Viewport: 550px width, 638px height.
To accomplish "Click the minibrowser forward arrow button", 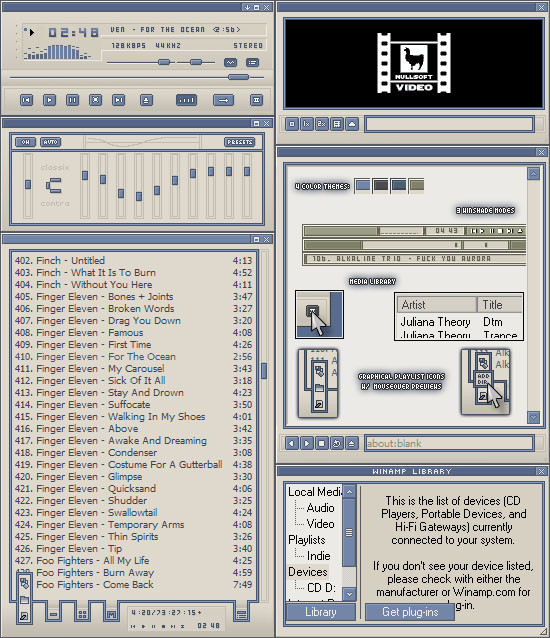I will pyautogui.click(x=307, y=443).
